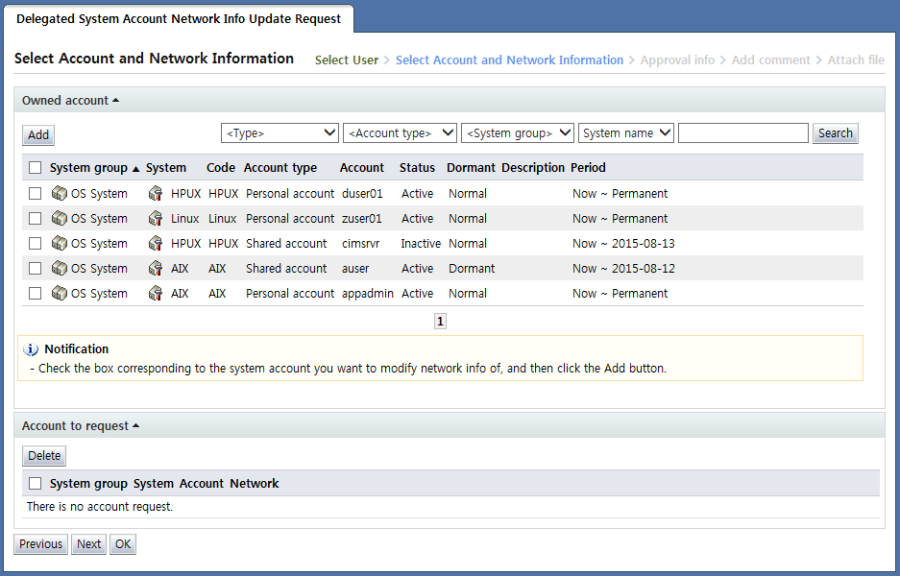Open the System group dropdown
This screenshot has height=576, width=900.
click(x=517, y=132)
